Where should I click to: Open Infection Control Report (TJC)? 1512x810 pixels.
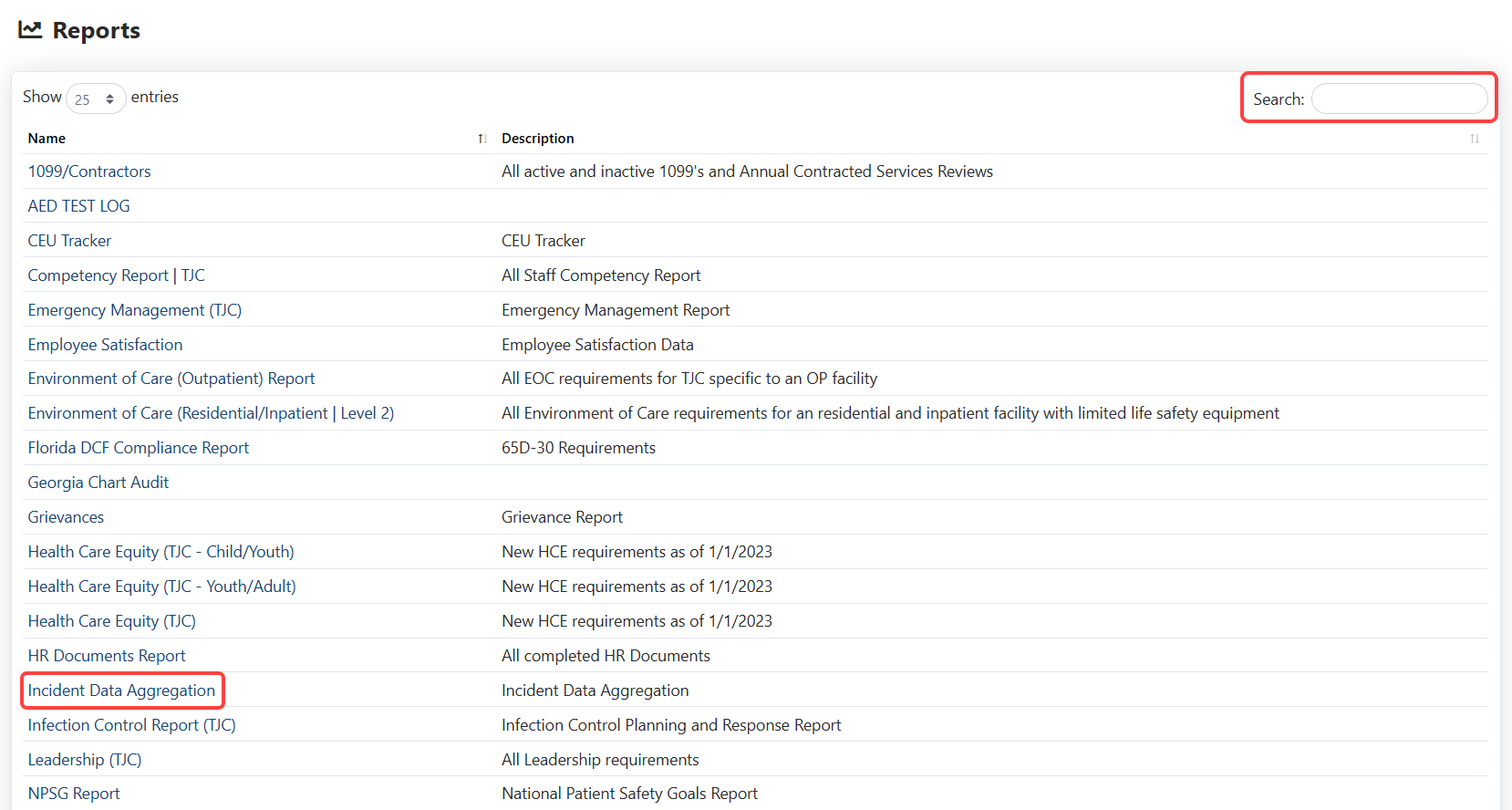click(131, 725)
